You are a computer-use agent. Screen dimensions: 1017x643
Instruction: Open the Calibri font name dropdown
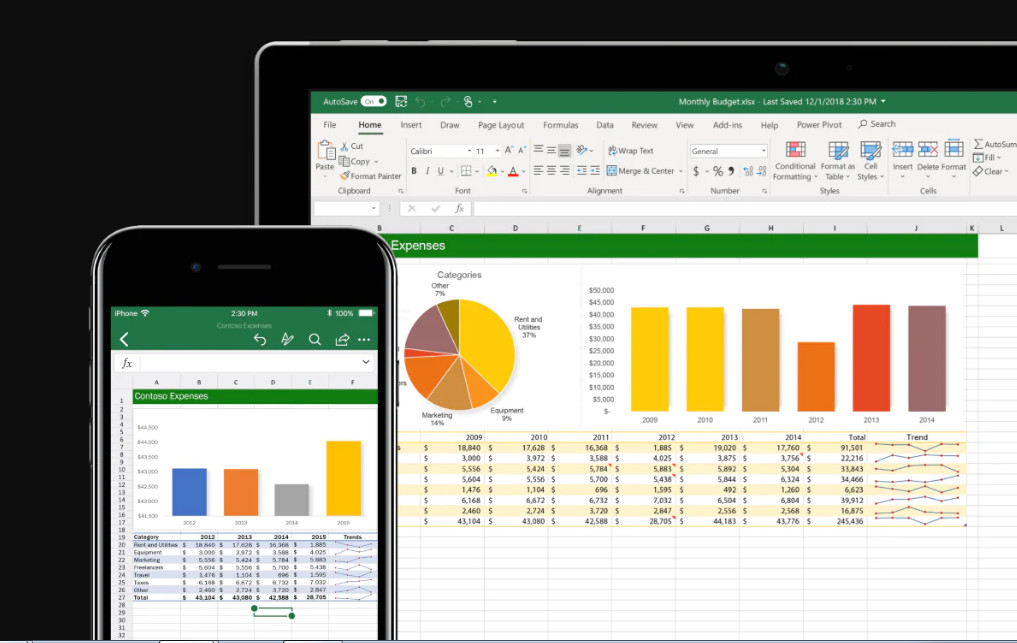469,151
